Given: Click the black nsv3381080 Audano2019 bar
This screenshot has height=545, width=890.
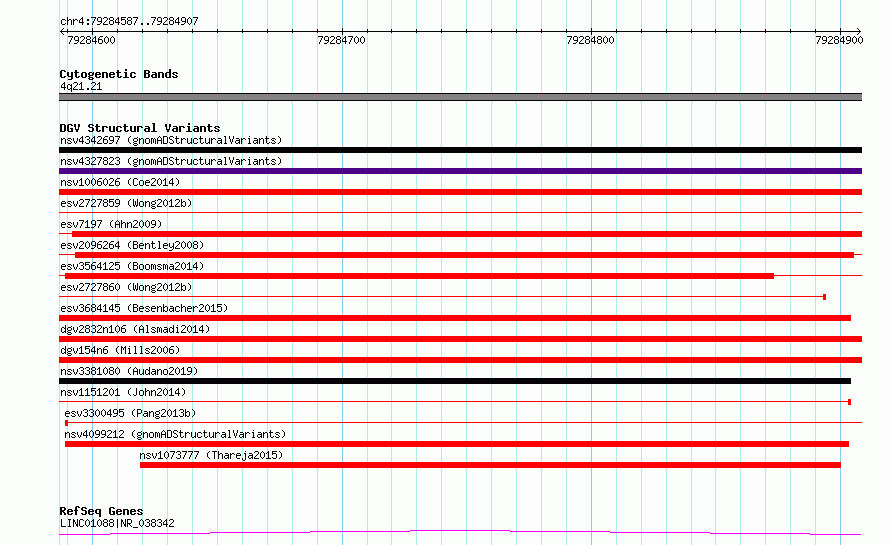Looking at the screenshot, I should [455, 381].
